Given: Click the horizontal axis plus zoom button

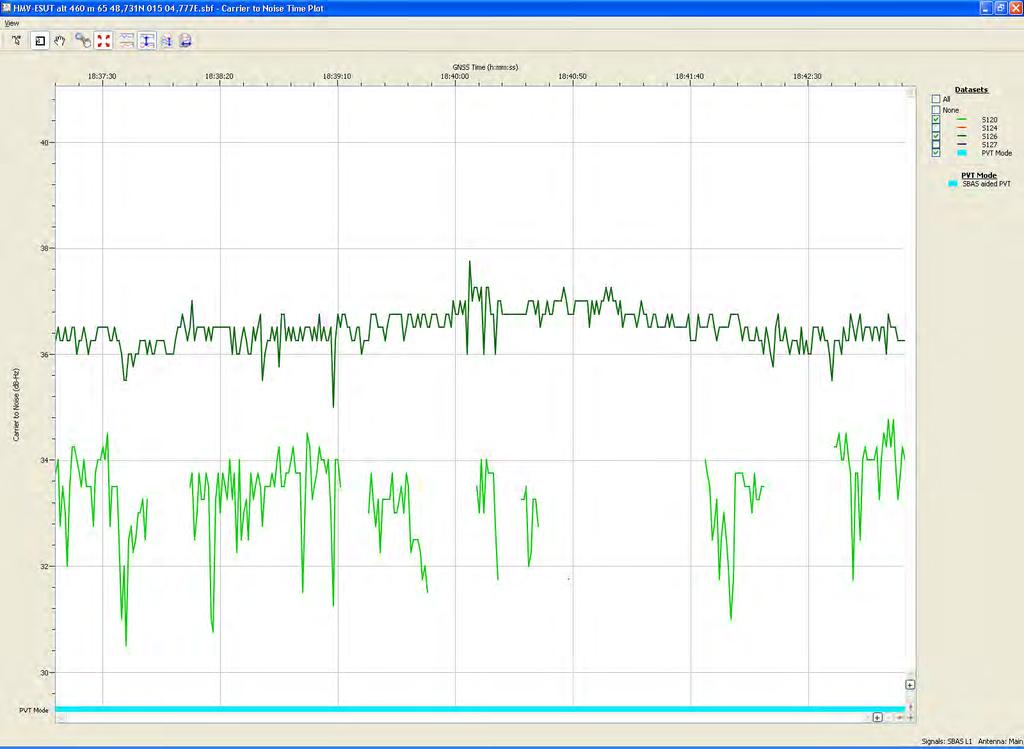Looking at the screenshot, I should (877, 717).
